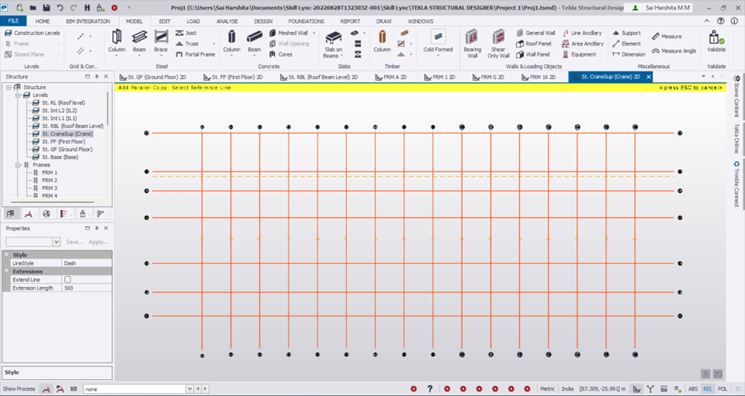The image size is (745, 396).
Task: Open the LineStyle Dash dropdown
Action: [x=87, y=263]
